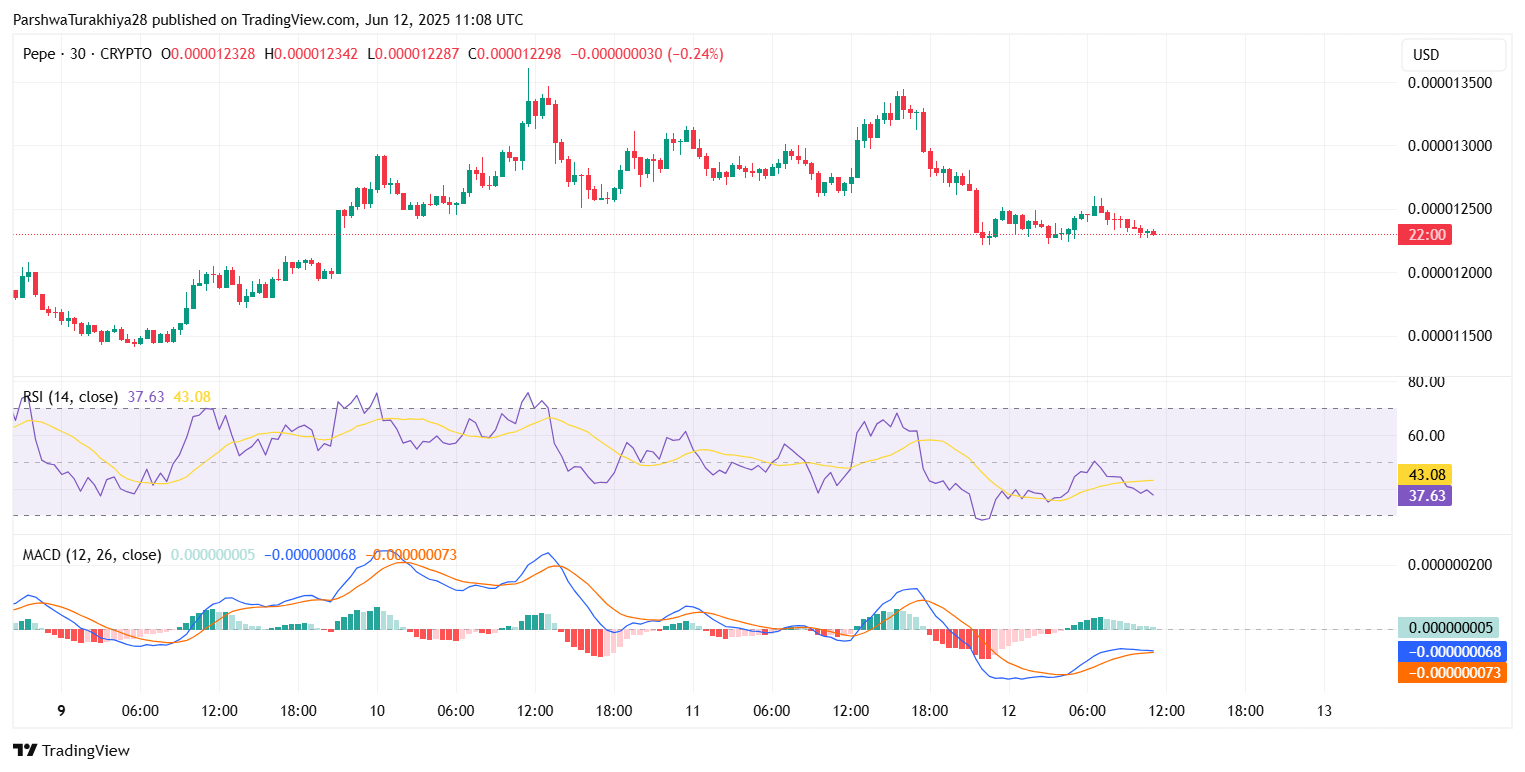Click the 80.00 level on RSI scale
Screen dimensions: 1525x772
[x=1426, y=382]
